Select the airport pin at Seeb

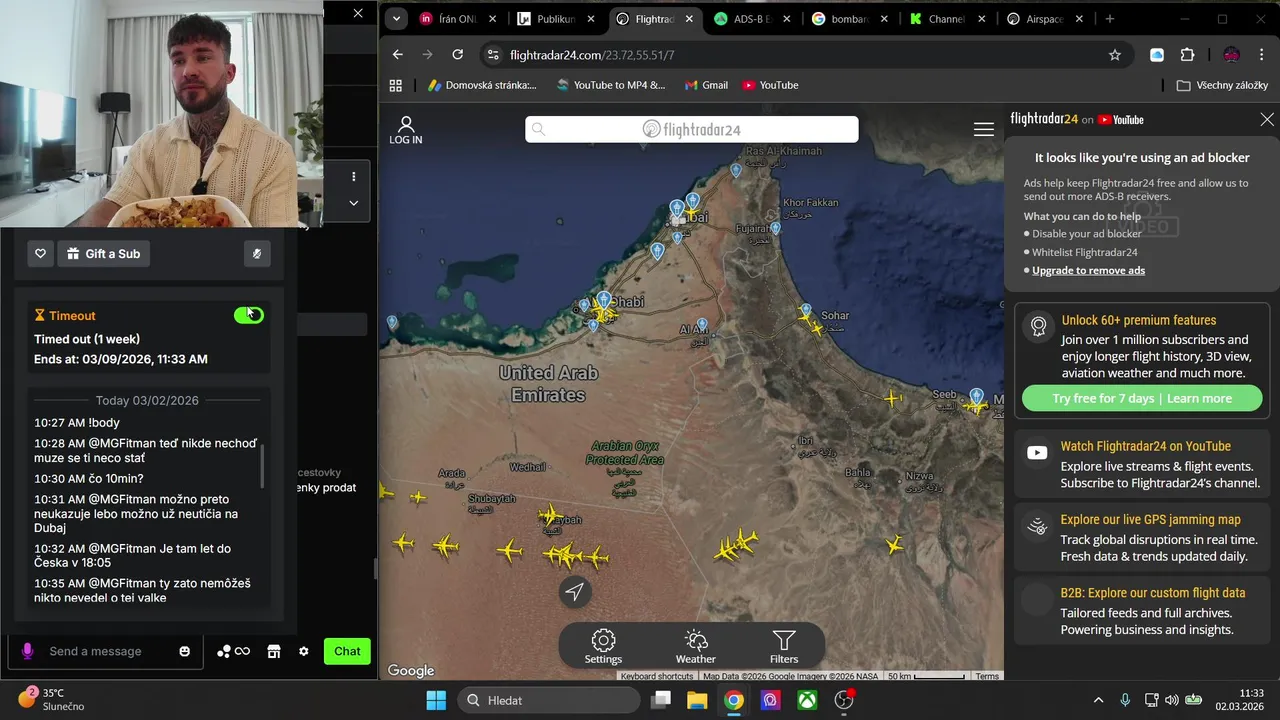tap(976, 396)
